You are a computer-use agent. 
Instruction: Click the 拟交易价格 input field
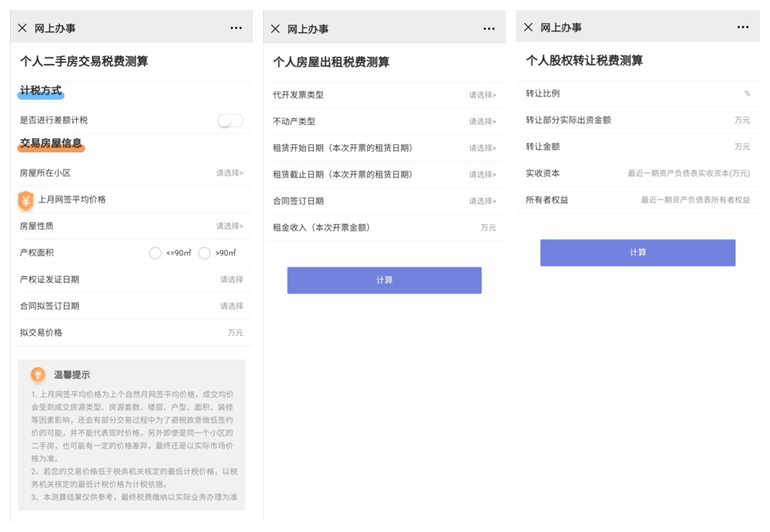200,332
